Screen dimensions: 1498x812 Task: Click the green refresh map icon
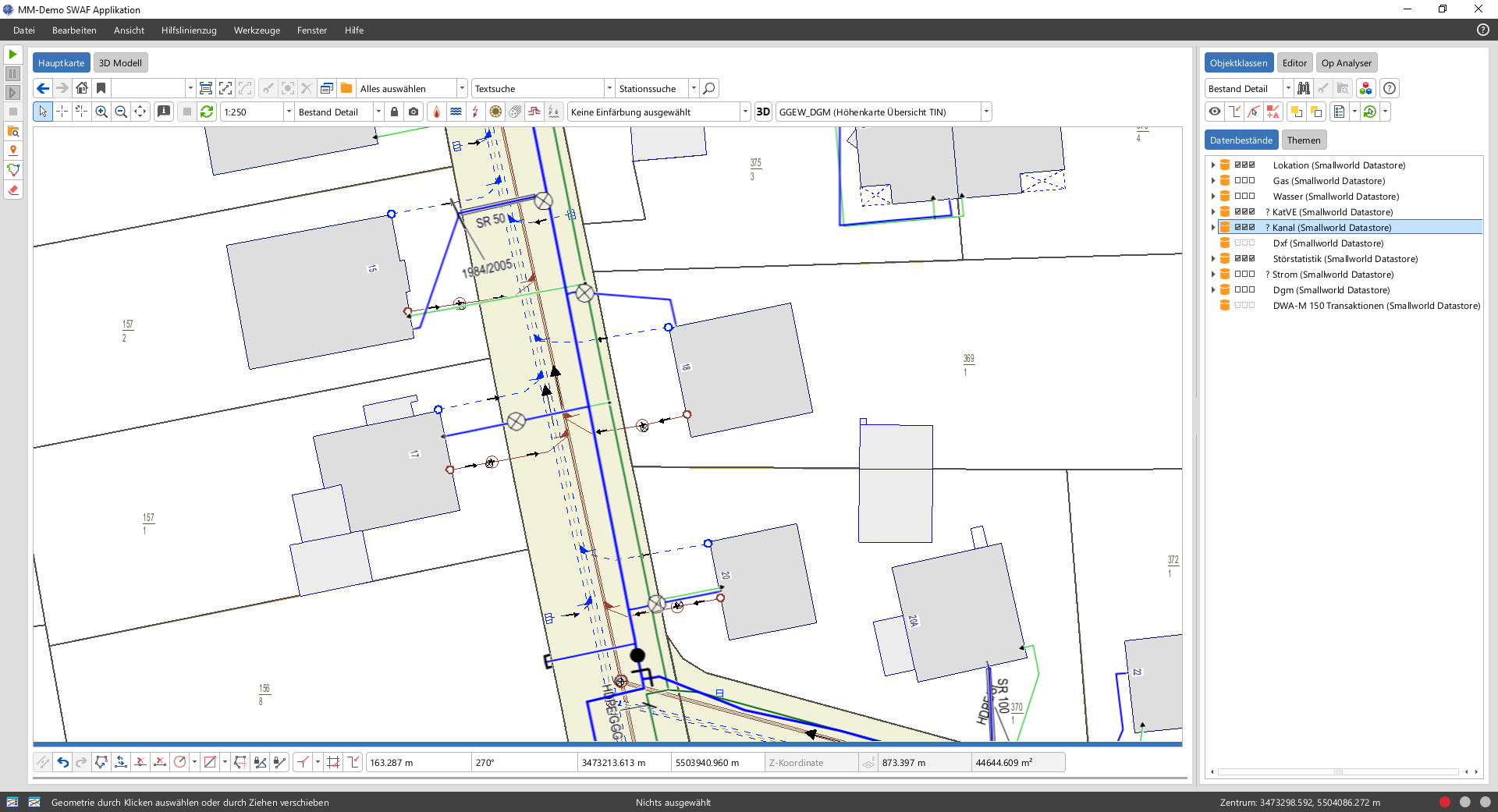coord(207,112)
